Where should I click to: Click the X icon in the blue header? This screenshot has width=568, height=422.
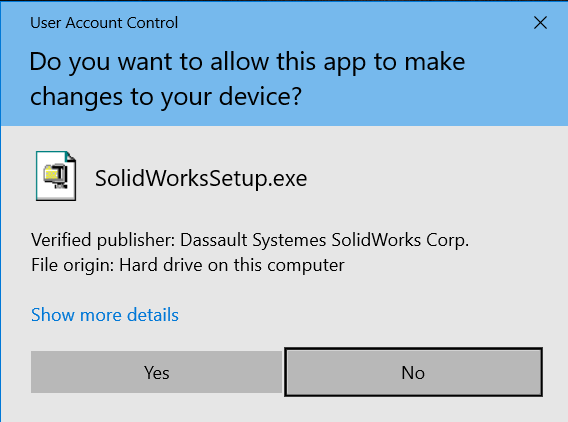[540, 23]
